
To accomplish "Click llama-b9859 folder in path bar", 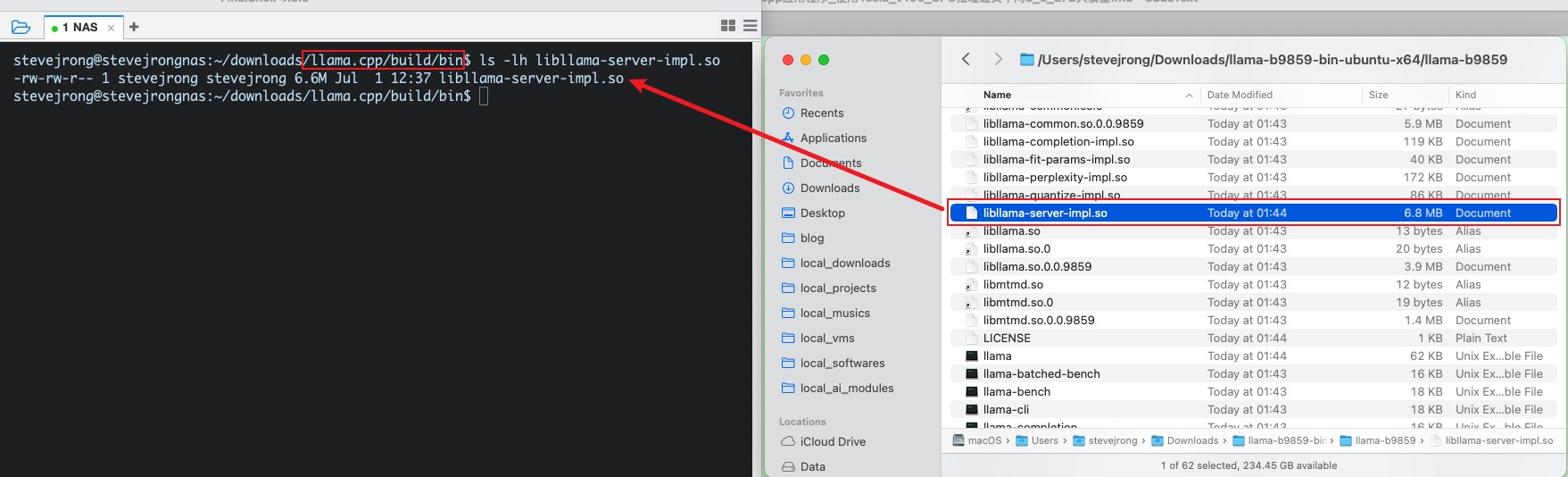I will pos(1378,440).
